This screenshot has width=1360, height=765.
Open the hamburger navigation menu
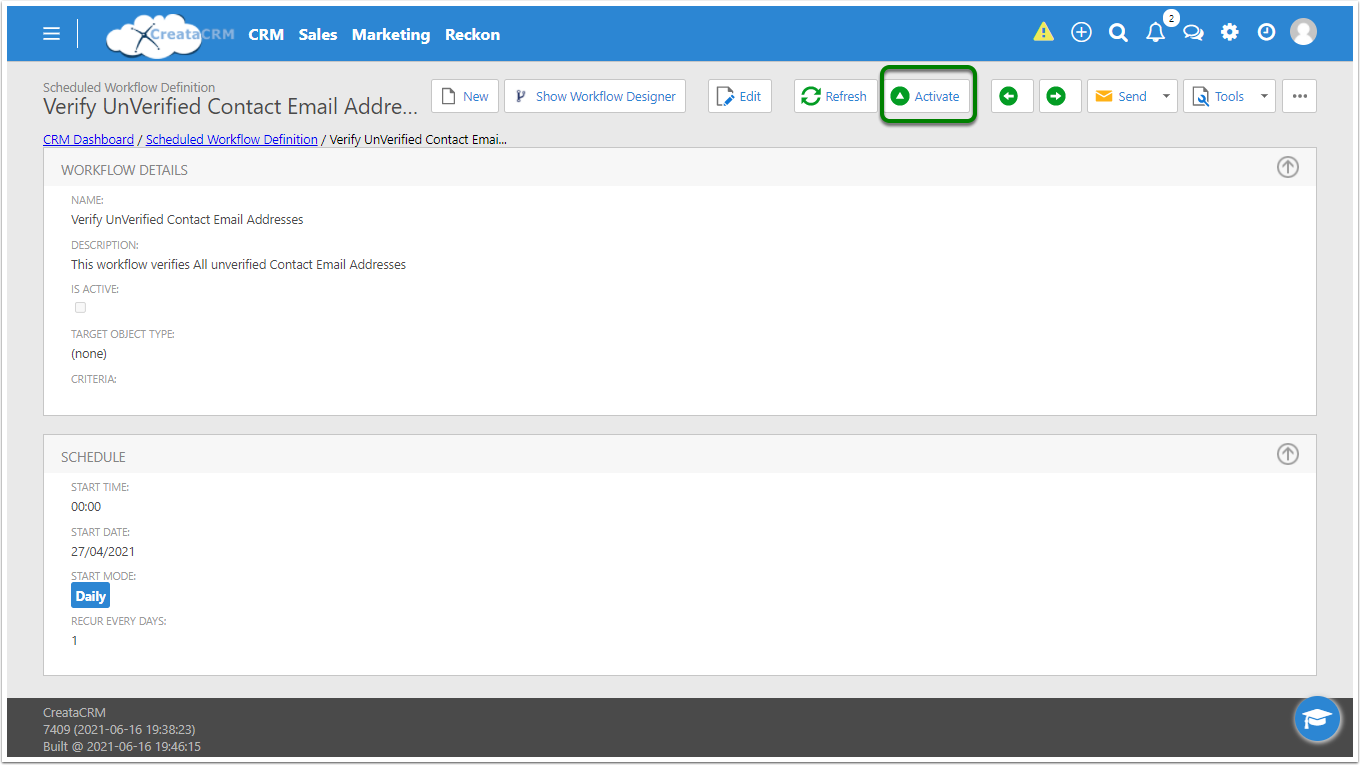tap(52, 34)
